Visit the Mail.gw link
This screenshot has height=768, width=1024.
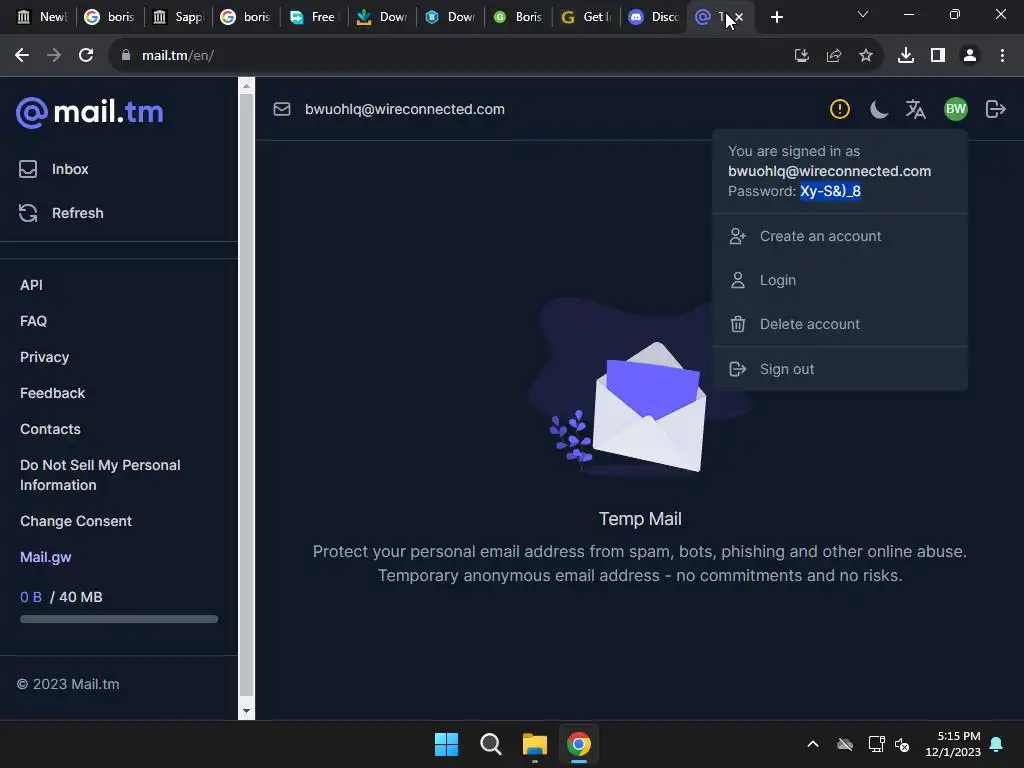click(x=46, y=556)
